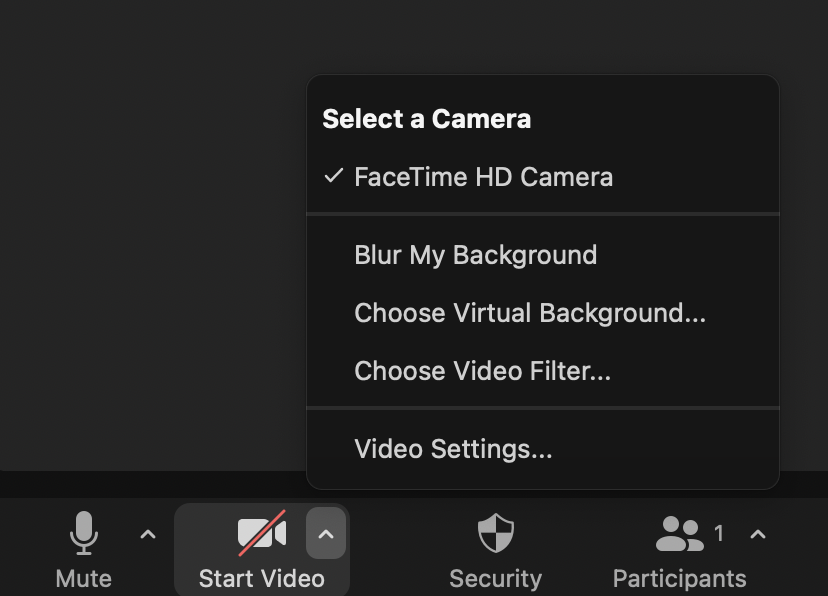Open Choose Video Filter menu item
The width and height of the screenshot is (828, 596).
coord(482,371)
